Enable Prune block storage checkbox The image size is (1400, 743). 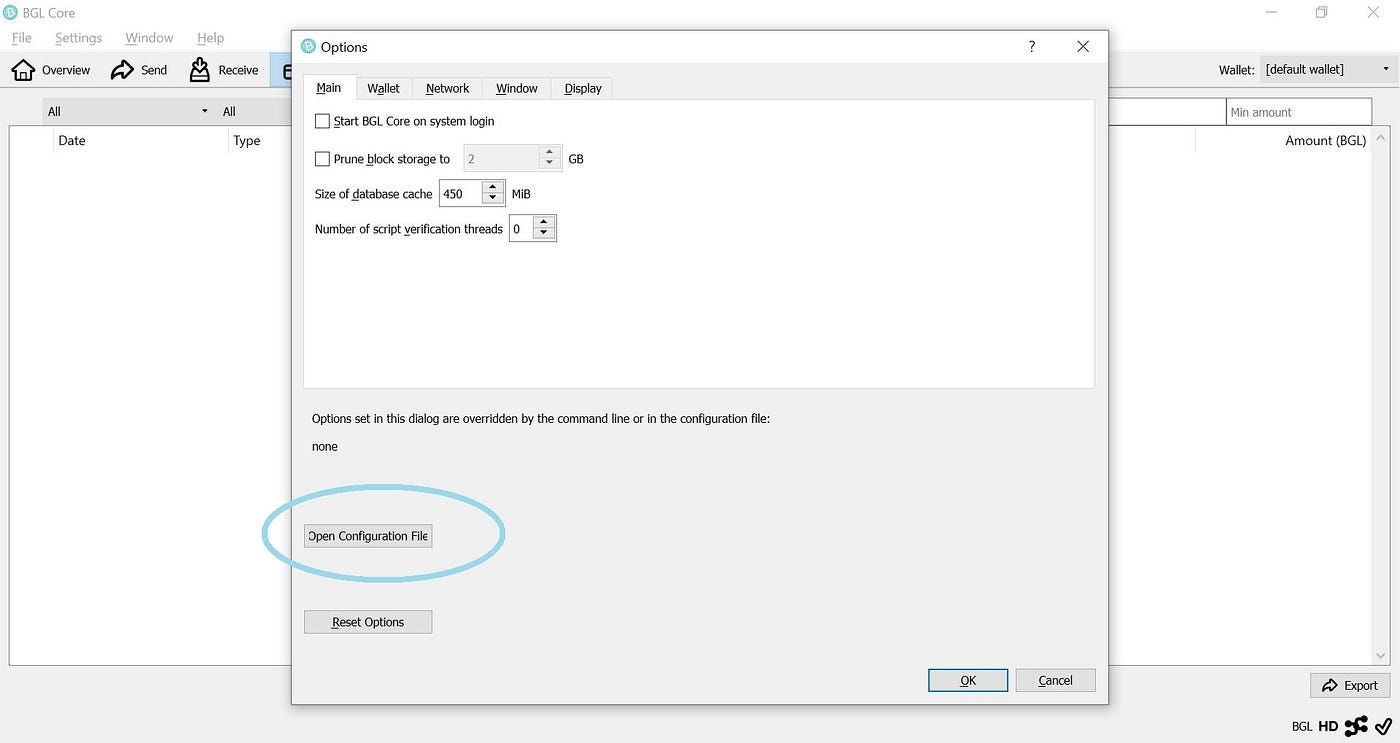click(x=322, y=159)
